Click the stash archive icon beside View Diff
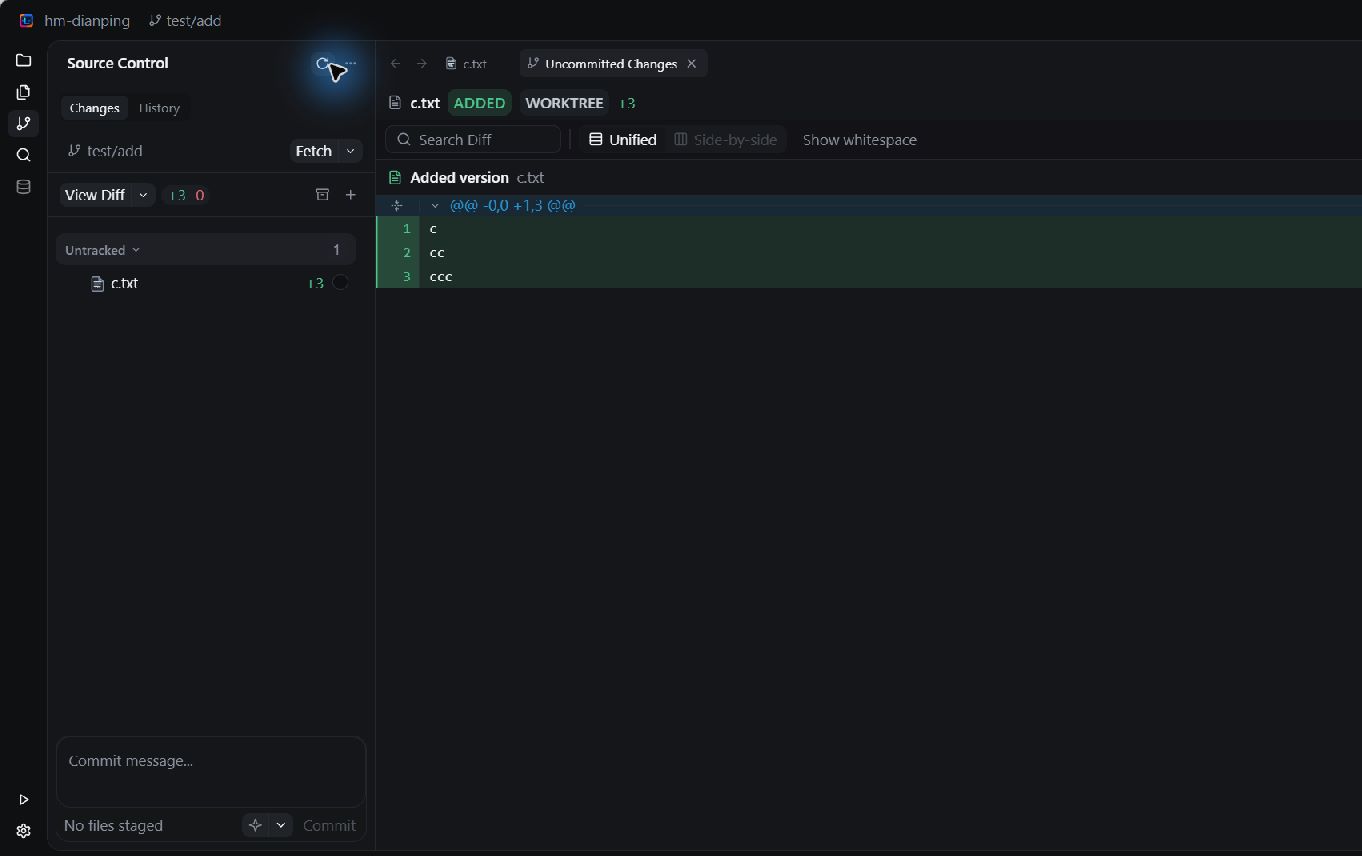The width and height of the screenshot is (1362, 856). tap(322, 195)
